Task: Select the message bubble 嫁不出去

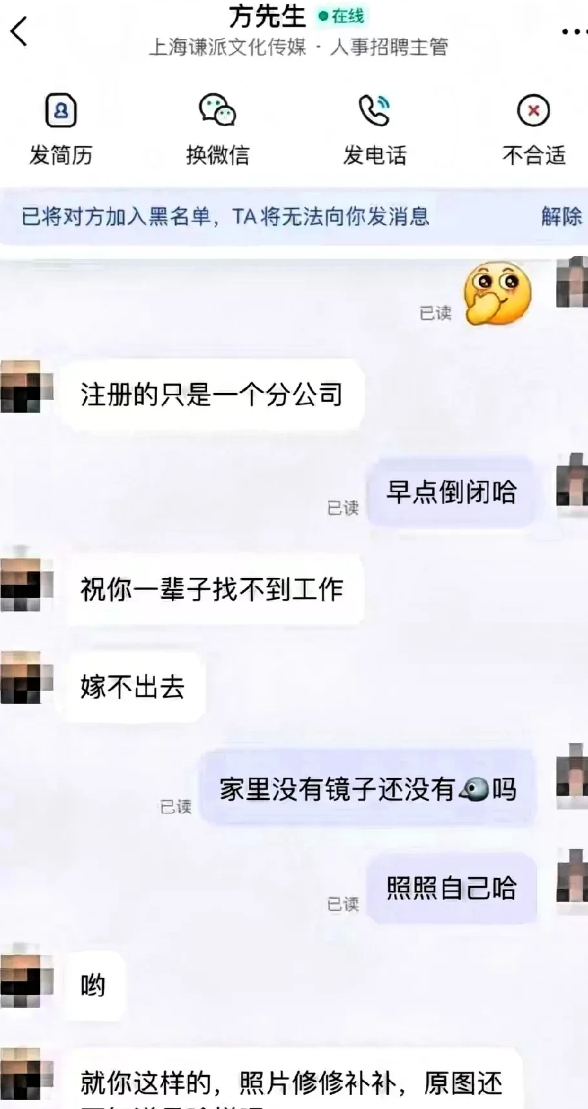Action: [132, 687]
